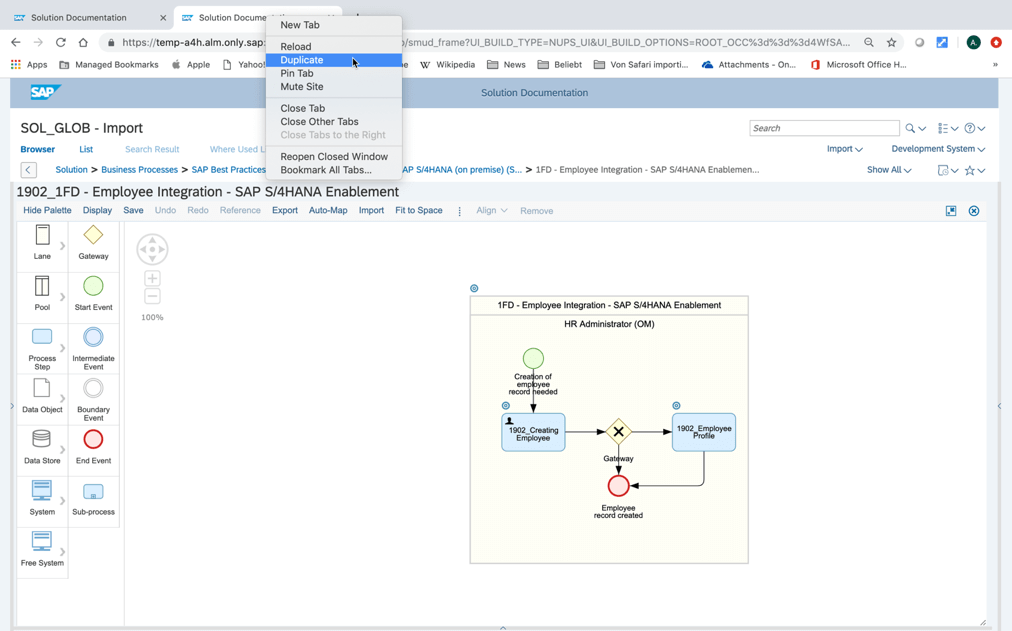Viewport: 1012px width, 631px height.
Task: Open the Import dropdown in the header
Action: pos(845,149)
